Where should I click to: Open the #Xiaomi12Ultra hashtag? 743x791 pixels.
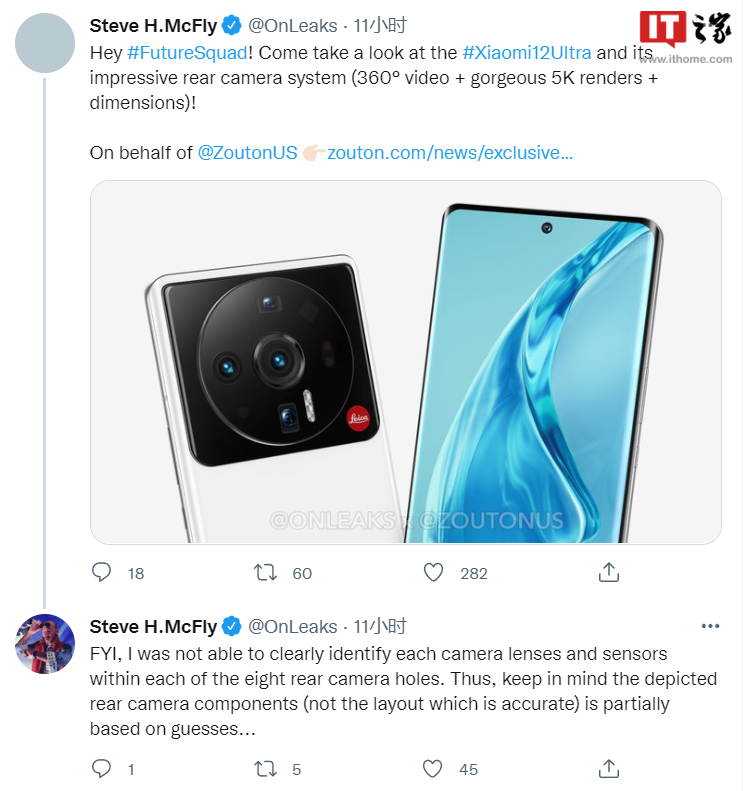click(x=527, y=52)
